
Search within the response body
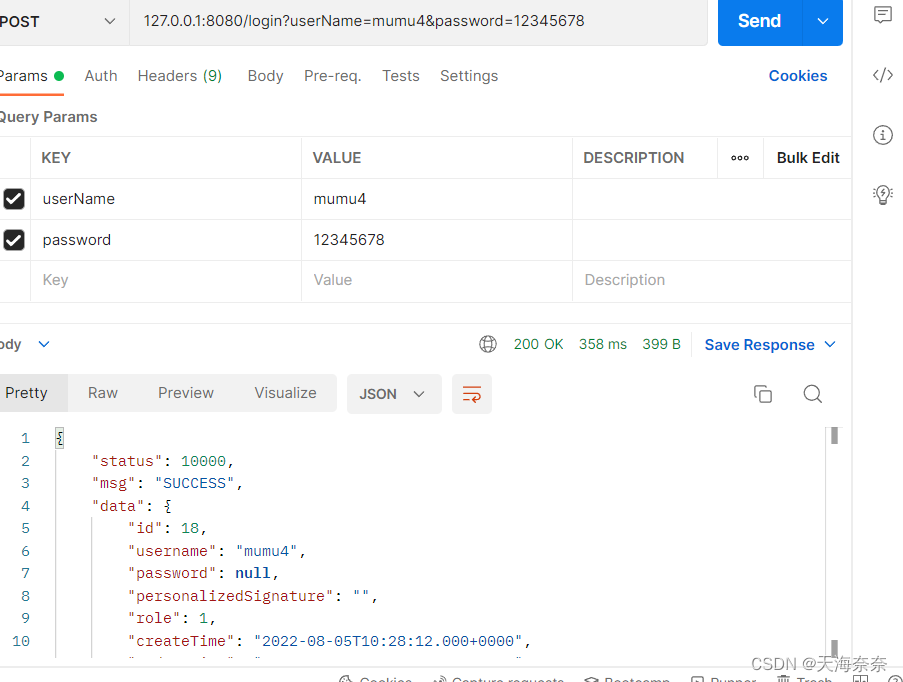coord(812,394)
